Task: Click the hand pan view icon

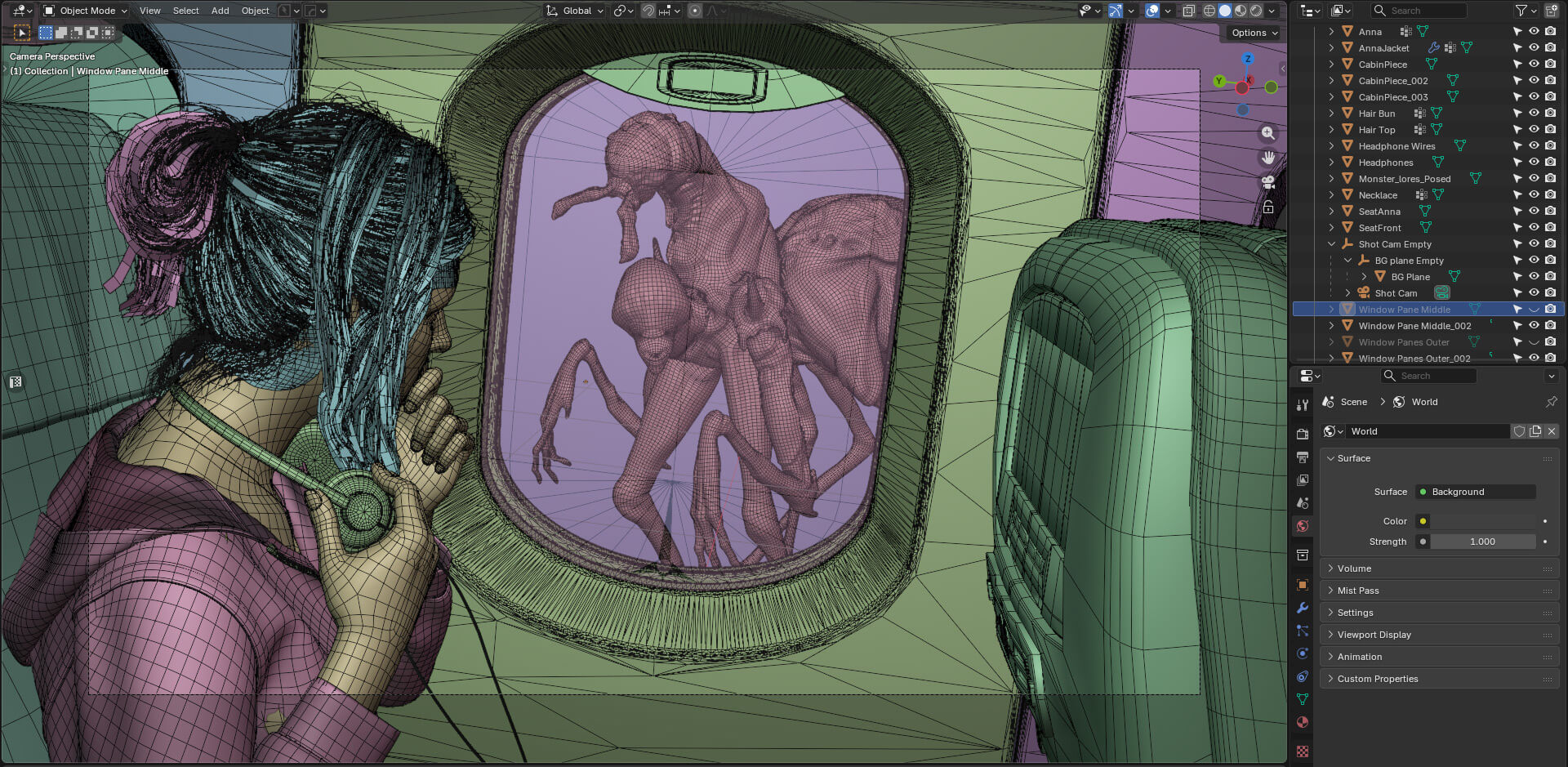Action: pos(1267,158)
